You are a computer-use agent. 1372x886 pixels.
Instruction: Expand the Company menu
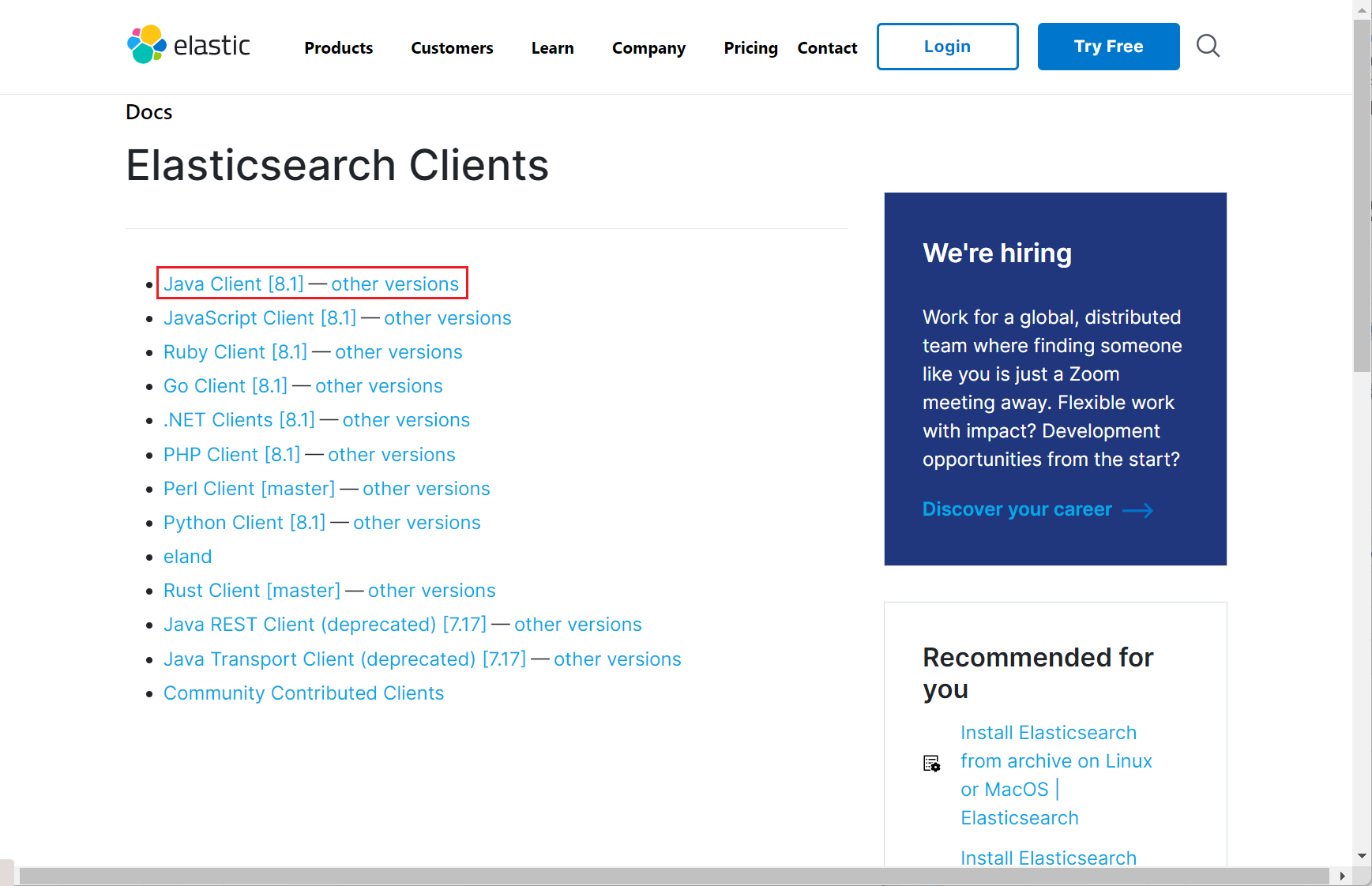click(x=648, y=48)
